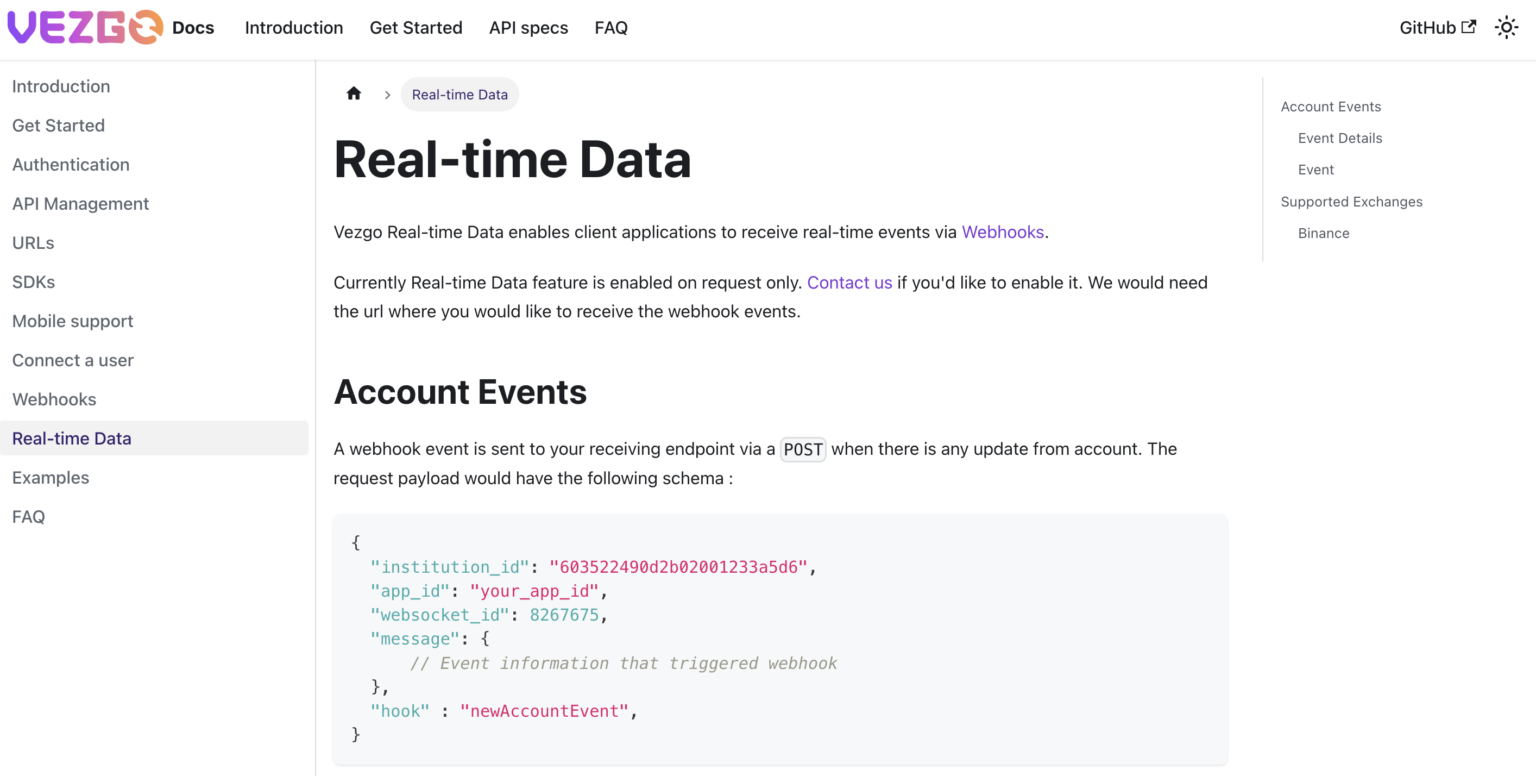
Task: Open the Webhooks link in the intro paragraph
Action: [1002, 231]
